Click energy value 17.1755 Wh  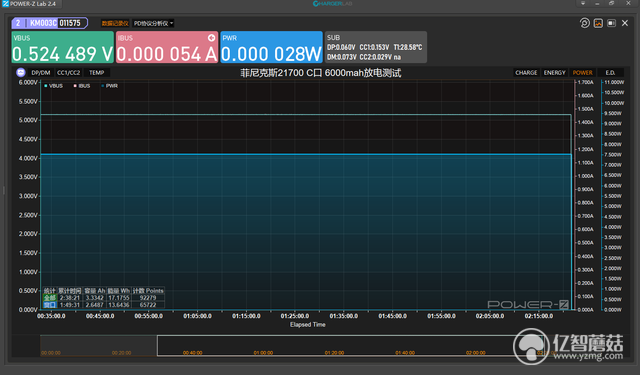(x=119, y=298)
